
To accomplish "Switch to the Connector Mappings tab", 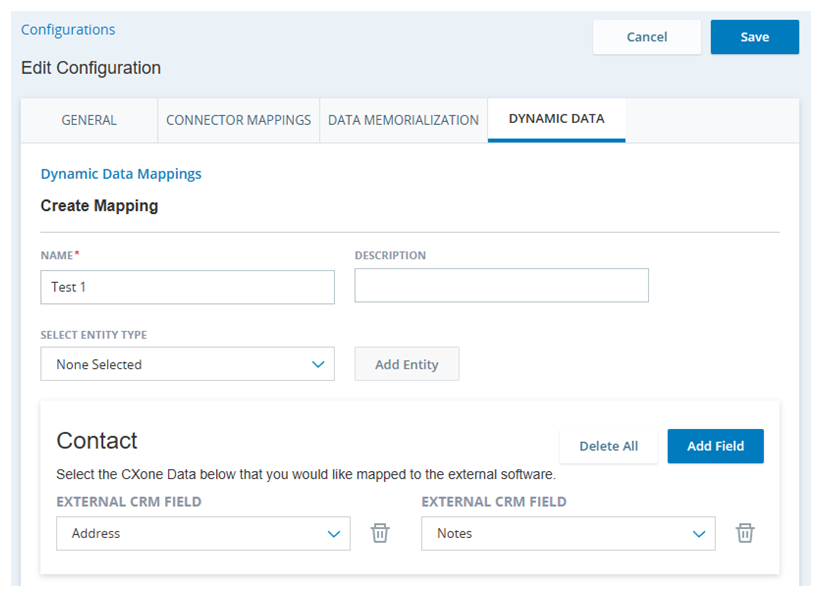I will pyautogui.click(x=238, y=120).
